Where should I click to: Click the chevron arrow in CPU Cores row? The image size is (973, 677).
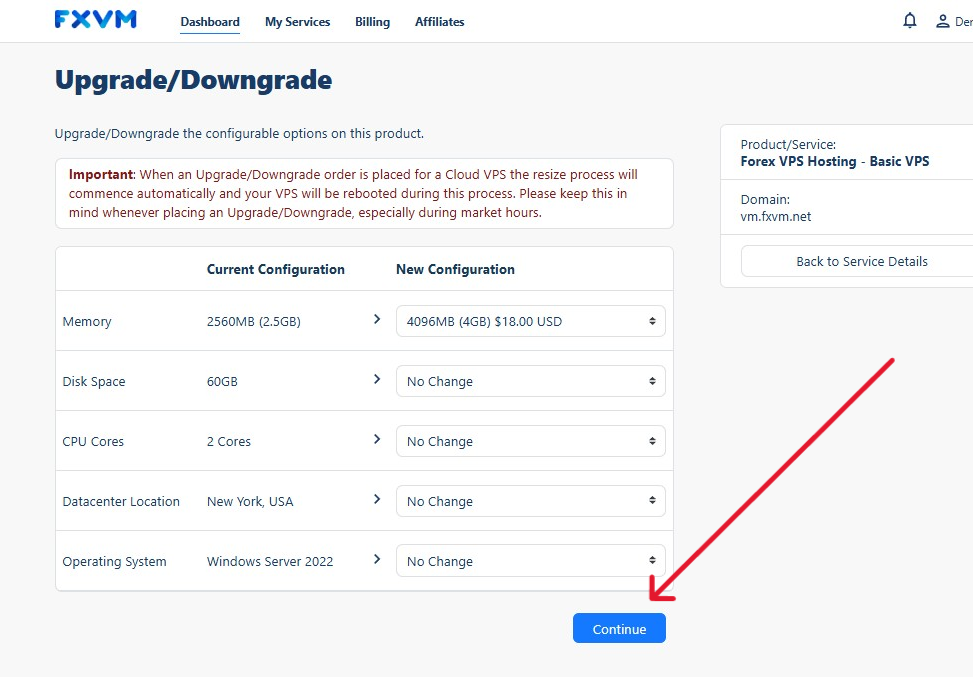pyautogui.click(x=377, y=439)
